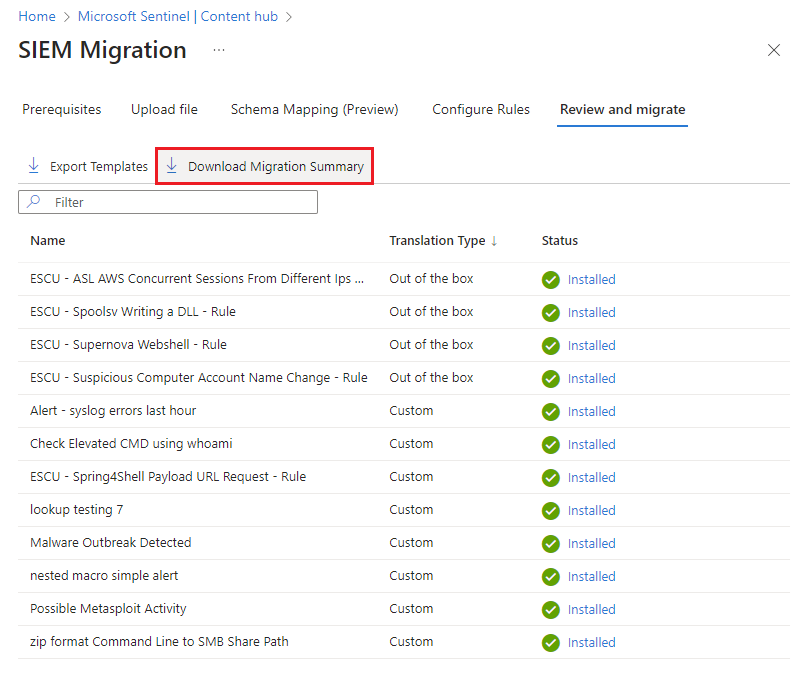This screenshot has width=804, height=686.
Task: Click the green check for Supernova Webshell rule
Action: (551, 346)
